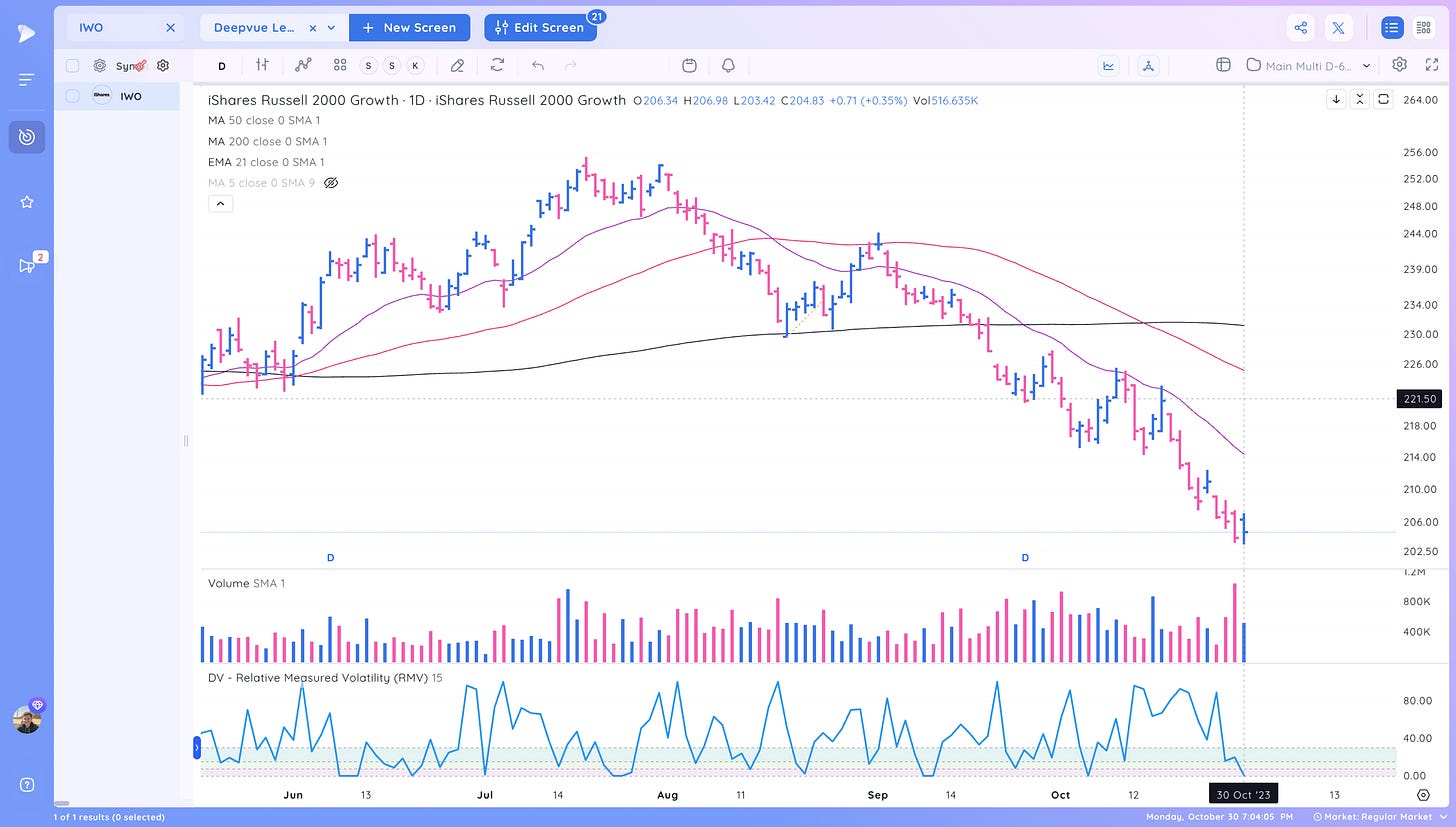
Task: Select the eraser drawing tool icon
Action: coord(457,65)
